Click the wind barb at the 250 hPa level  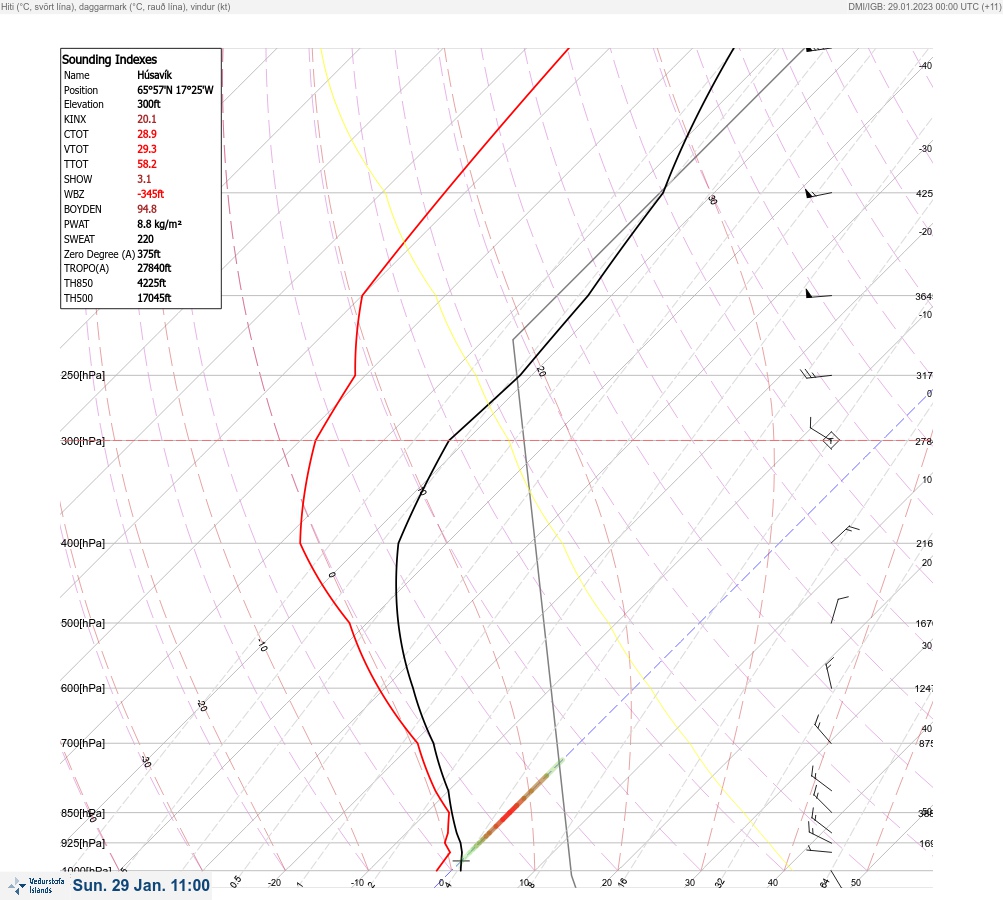816,374
